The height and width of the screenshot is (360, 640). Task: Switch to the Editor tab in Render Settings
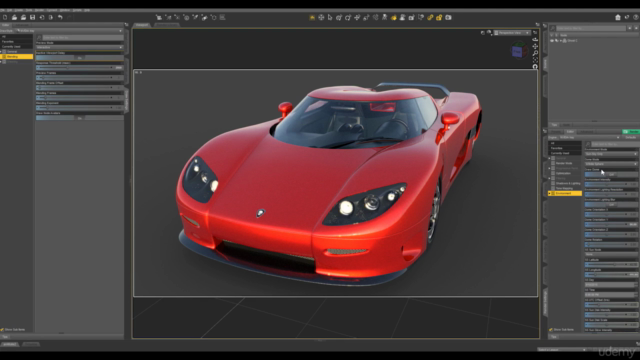coord(570,131)
